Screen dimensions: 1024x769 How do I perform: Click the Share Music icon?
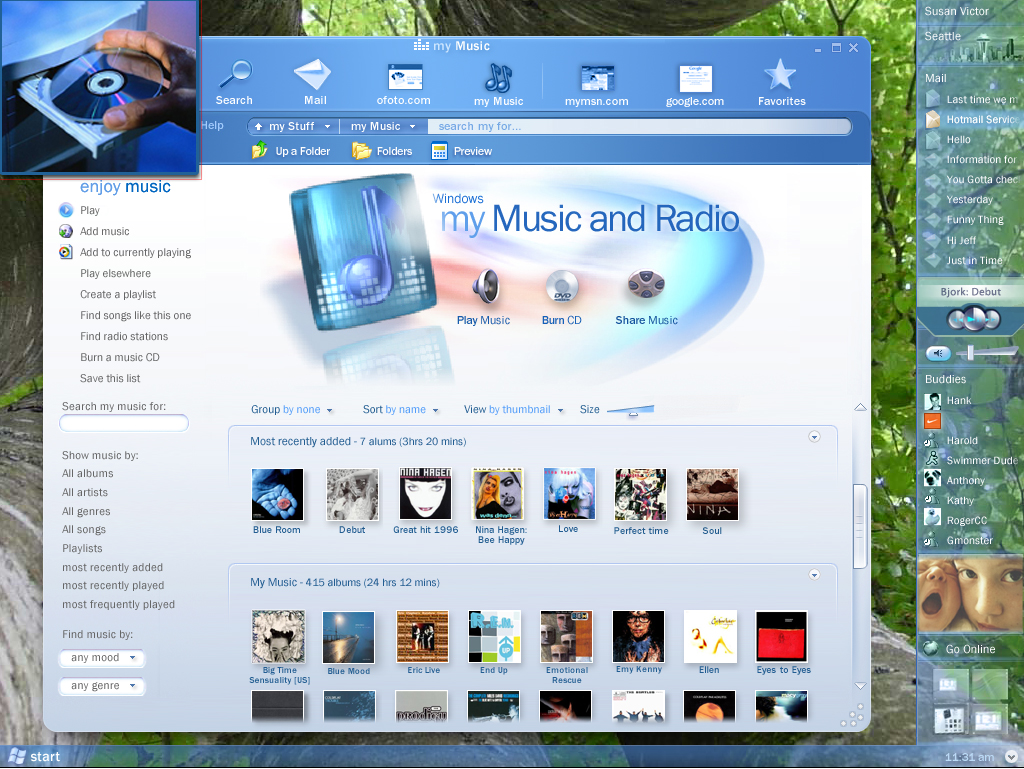point(646,285)
